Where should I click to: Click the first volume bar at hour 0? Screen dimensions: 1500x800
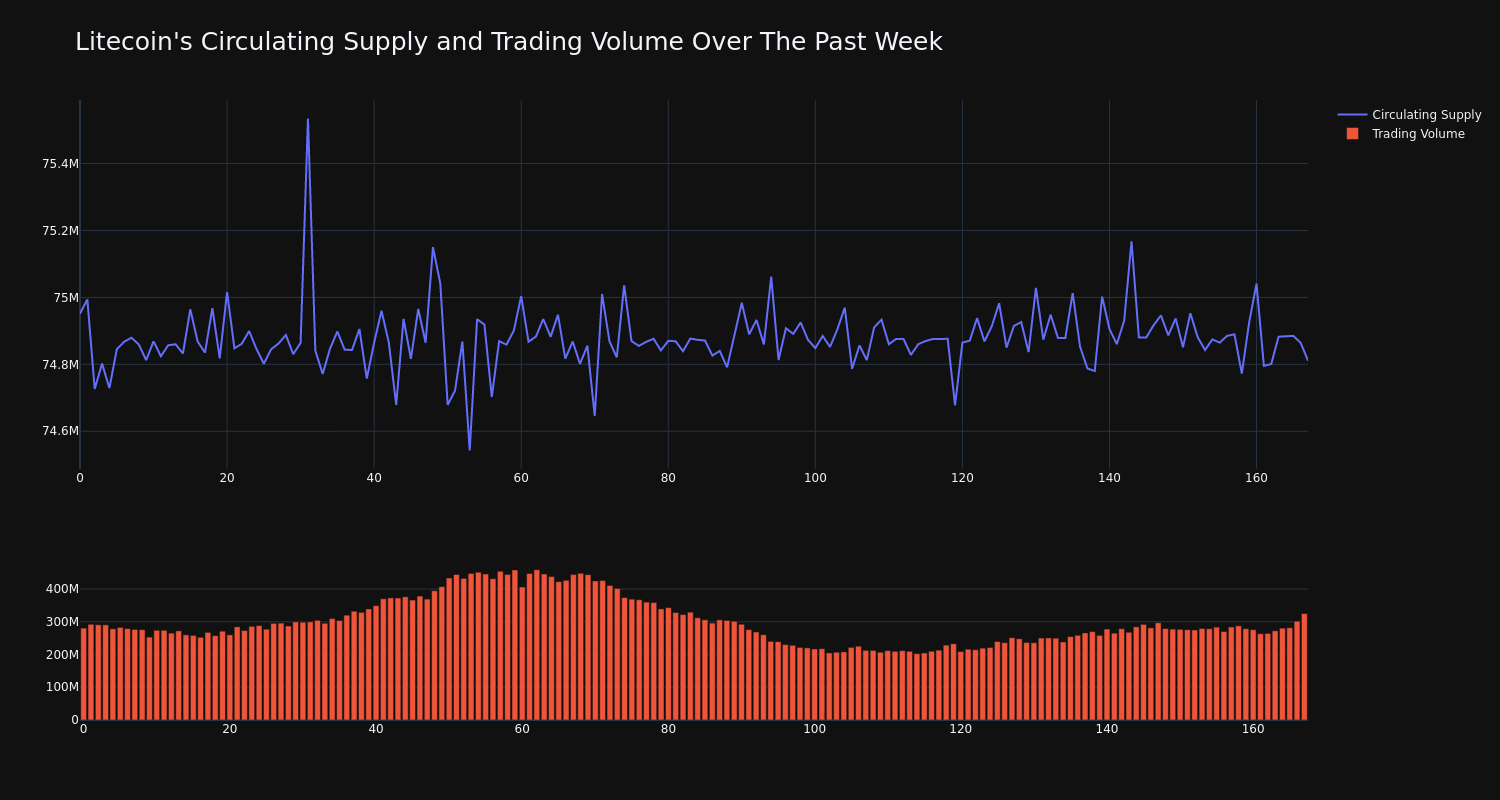click(x=83, y=674)
